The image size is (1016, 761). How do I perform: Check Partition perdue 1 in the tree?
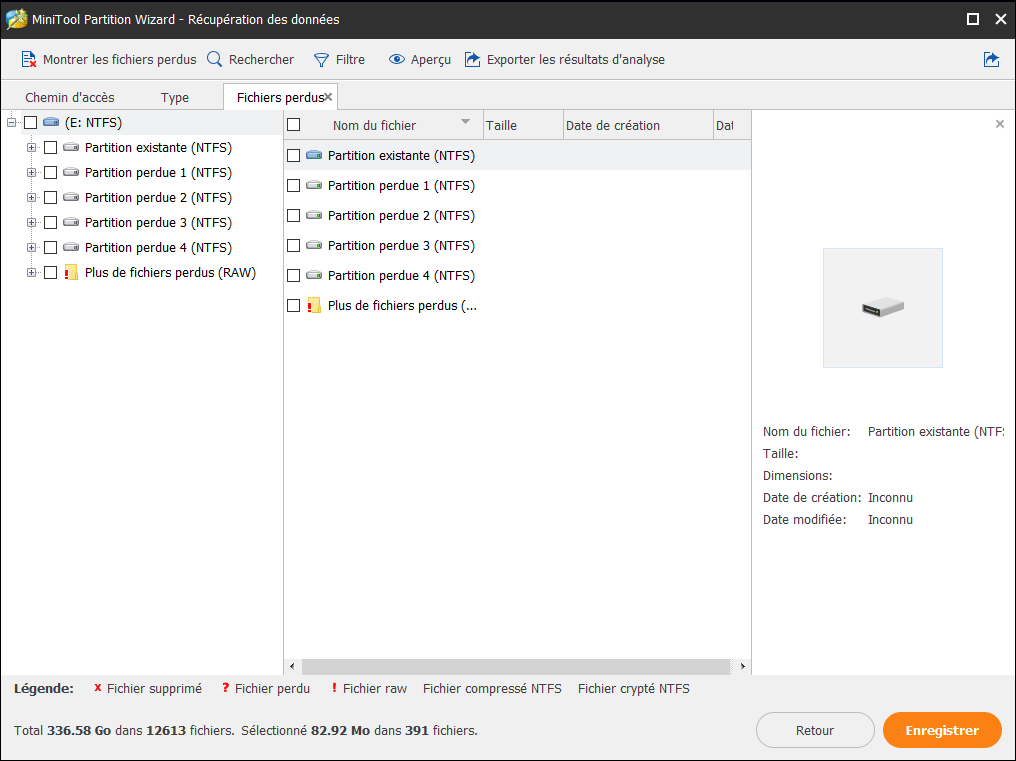(51, 172)
